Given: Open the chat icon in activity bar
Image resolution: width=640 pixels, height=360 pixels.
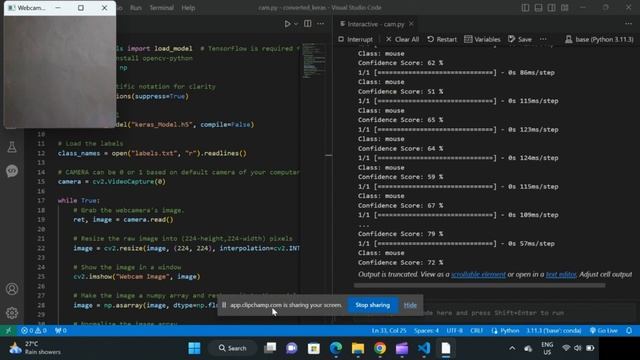Looking at the screenshot, I should [12, 171].
